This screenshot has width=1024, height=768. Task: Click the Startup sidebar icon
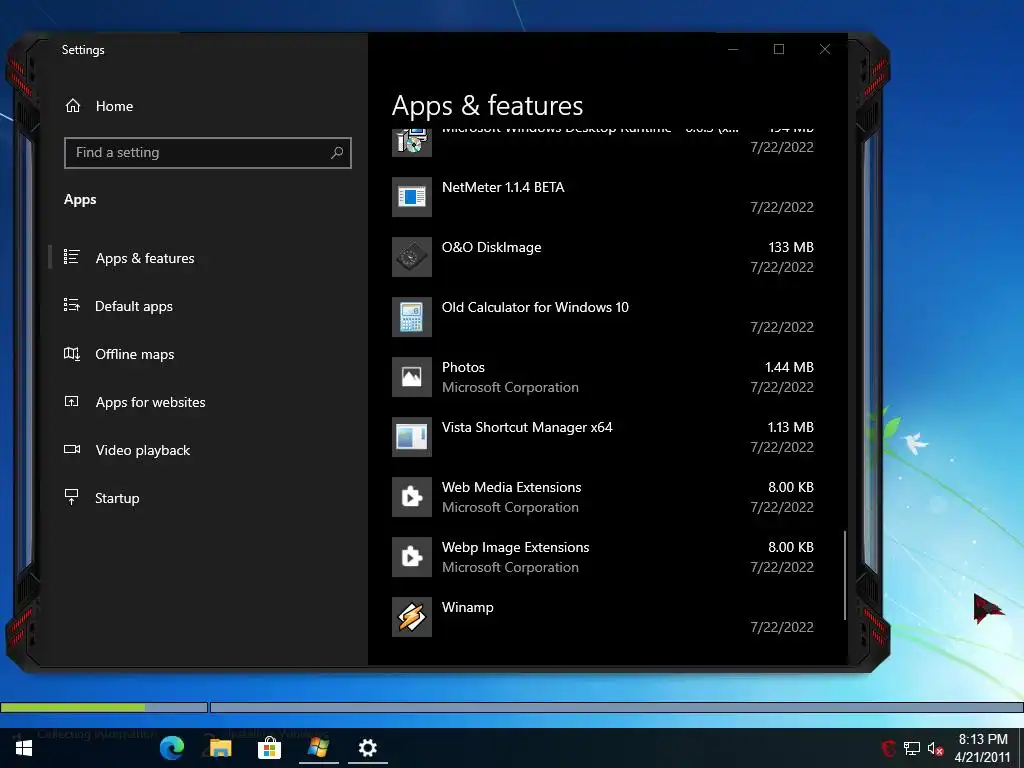72,497
